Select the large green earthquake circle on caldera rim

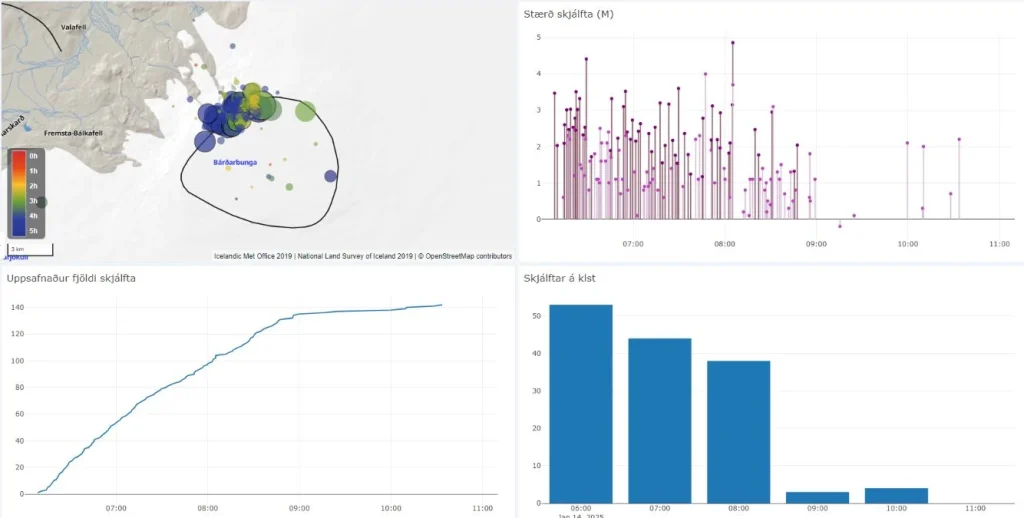tap(305, 112)
